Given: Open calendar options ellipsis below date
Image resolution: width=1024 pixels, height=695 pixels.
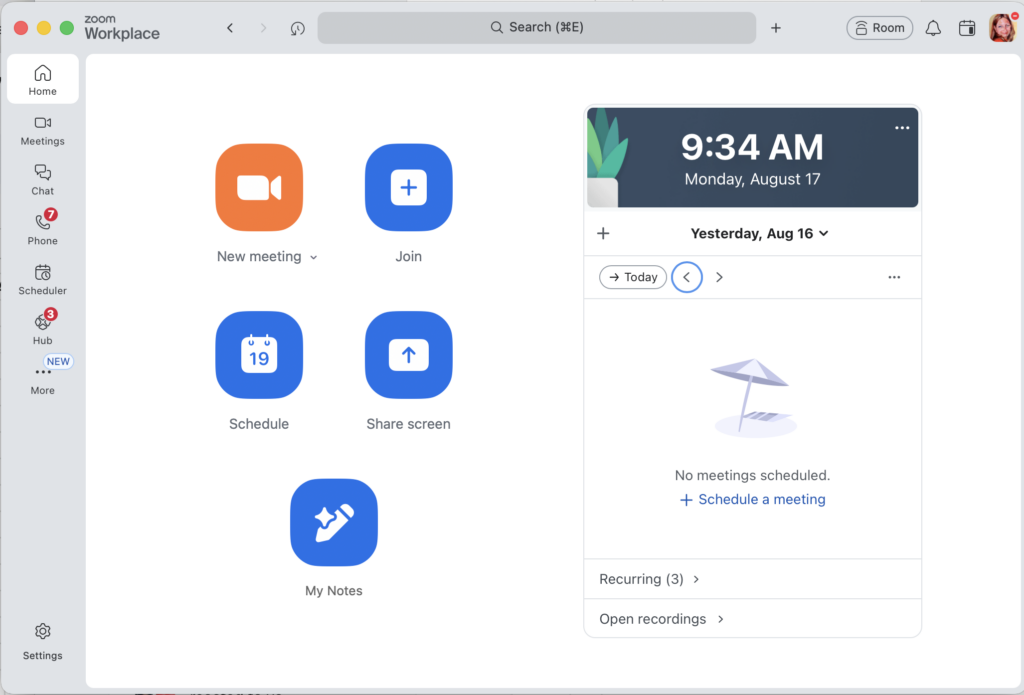Looking at the screenshot, I should tap(894, 277).
